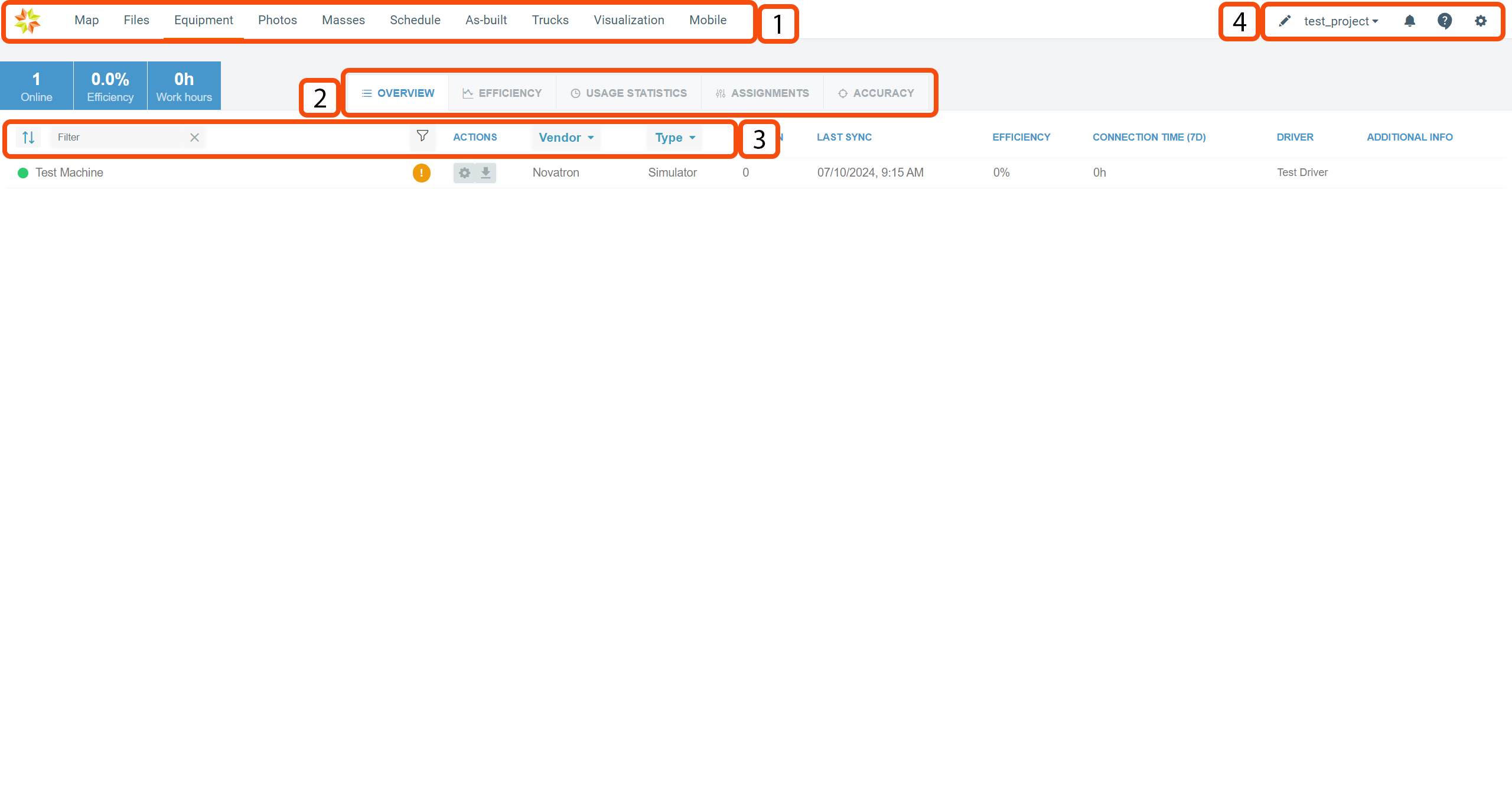Click the sort order arrows icon

[28, 138]
